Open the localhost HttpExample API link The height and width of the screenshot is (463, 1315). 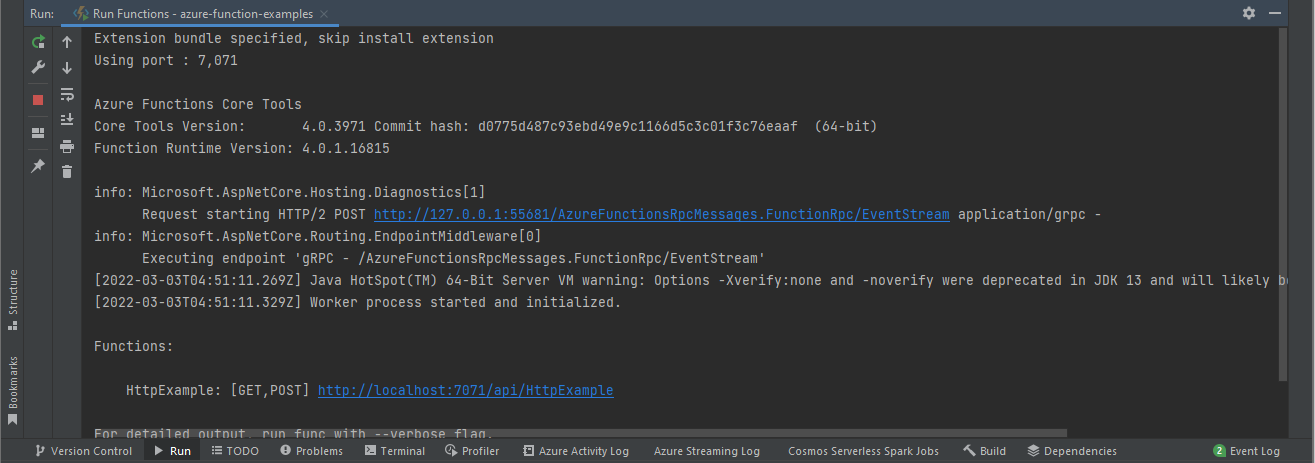click(x=465, y=390)
